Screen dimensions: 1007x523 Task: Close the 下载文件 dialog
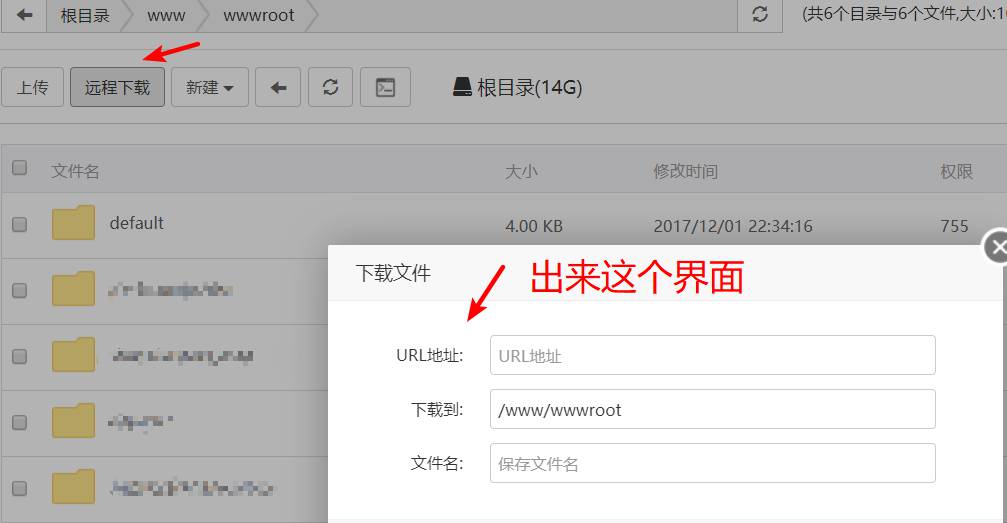point(996,247)
